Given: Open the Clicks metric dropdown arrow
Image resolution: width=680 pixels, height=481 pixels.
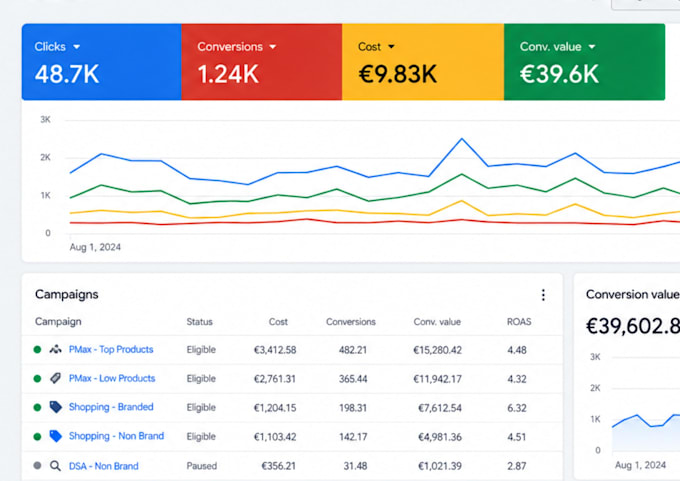Looking at the screenshot, I should [77, 47].
